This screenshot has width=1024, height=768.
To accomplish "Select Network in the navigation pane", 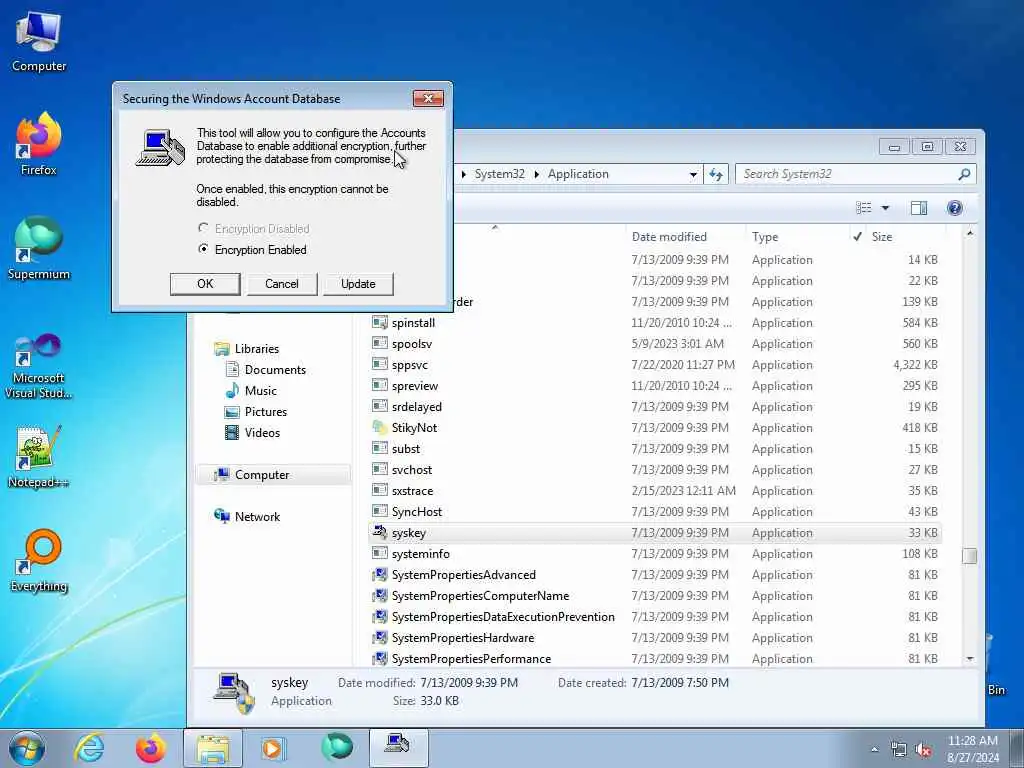I will (x=257, y=517).
